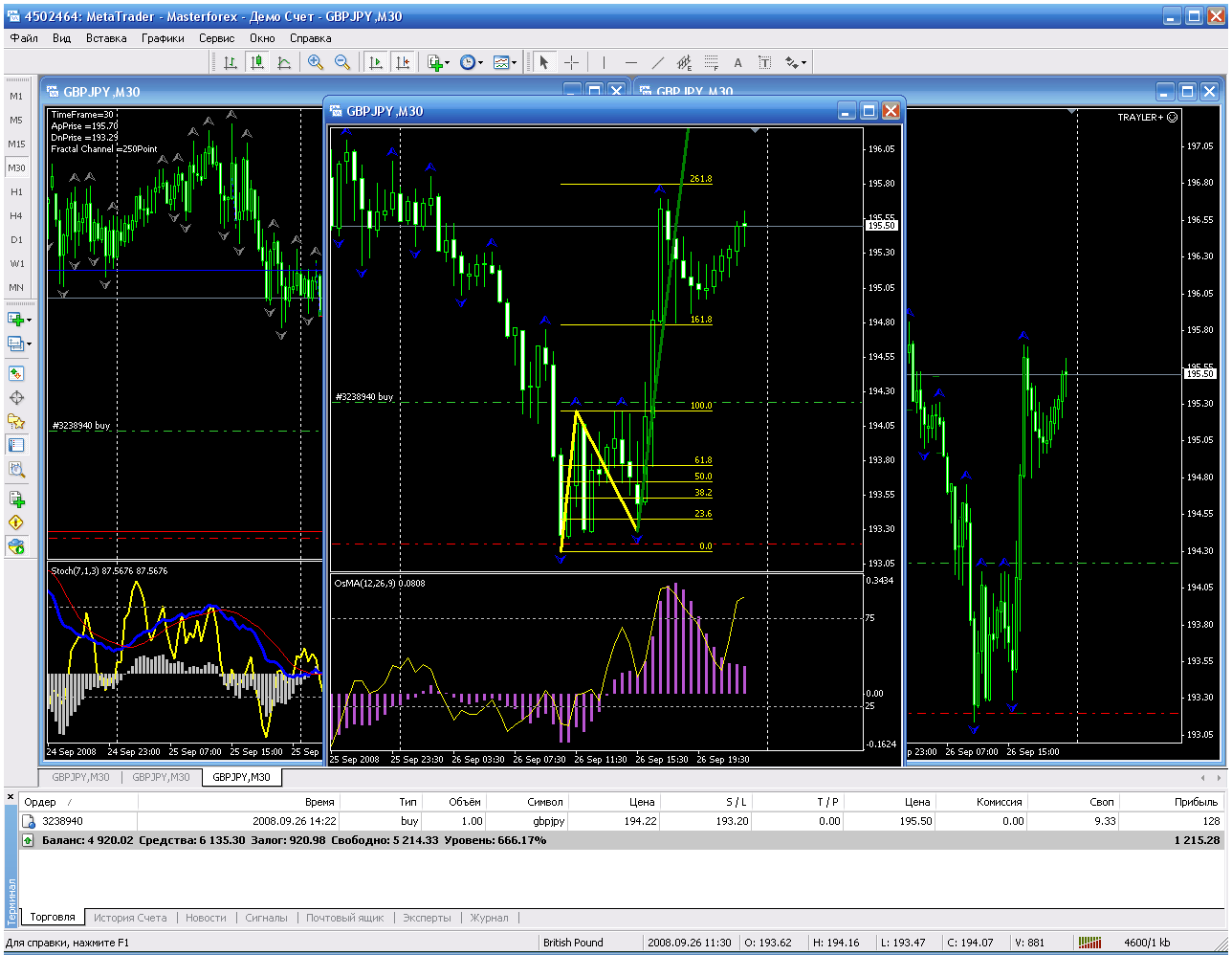Draw a horizontal line tool

click(630, 62)
